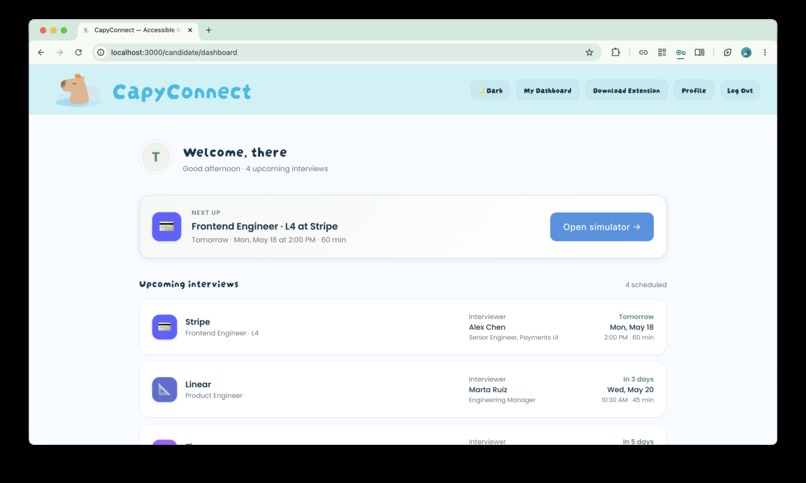Open a new tab with plus button
Viewport: 806px width, 483px height.
click(x=209, y=30)
